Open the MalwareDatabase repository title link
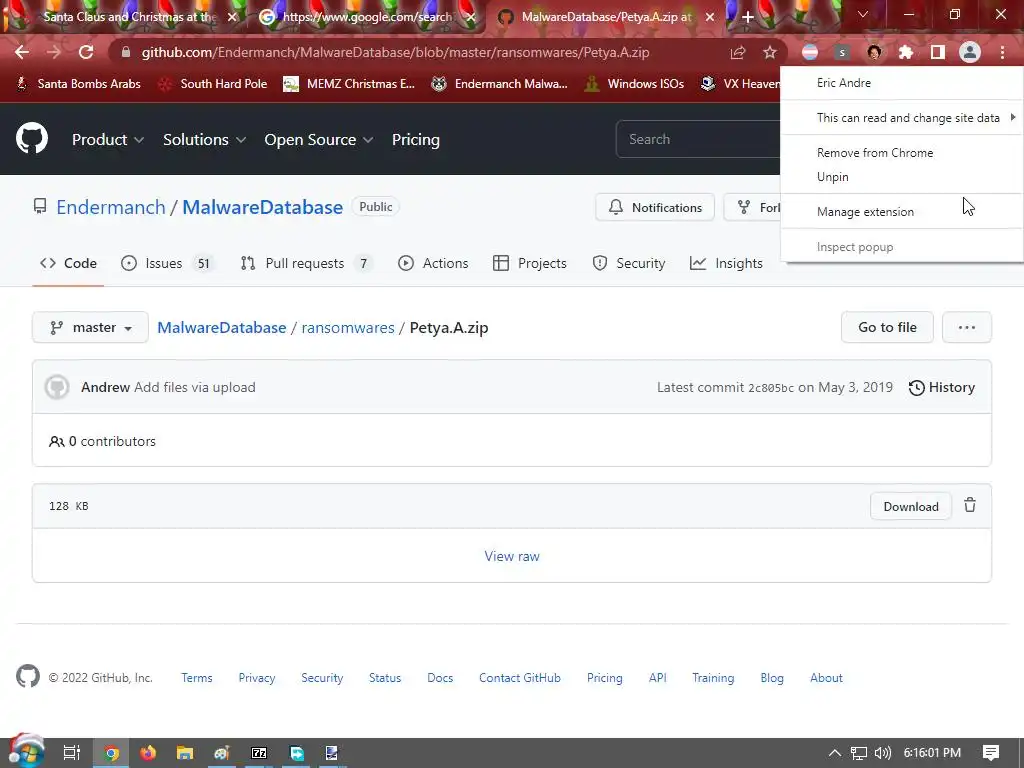The height and width of the screenshot is (768, 1024). click(263, 207)
